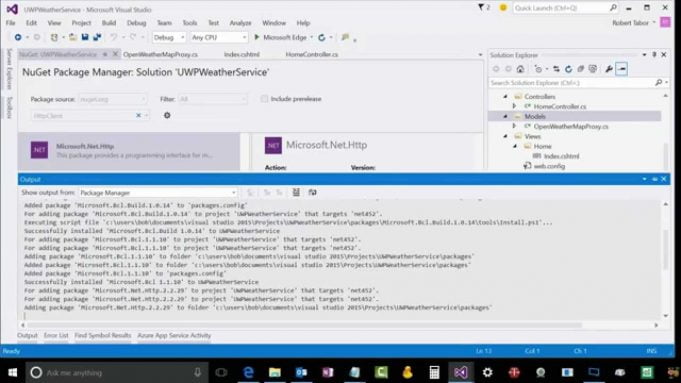Switch to the OpenWeatherMapProxy.cs tab
Screen dimensions: 681x383
(160, 54)
